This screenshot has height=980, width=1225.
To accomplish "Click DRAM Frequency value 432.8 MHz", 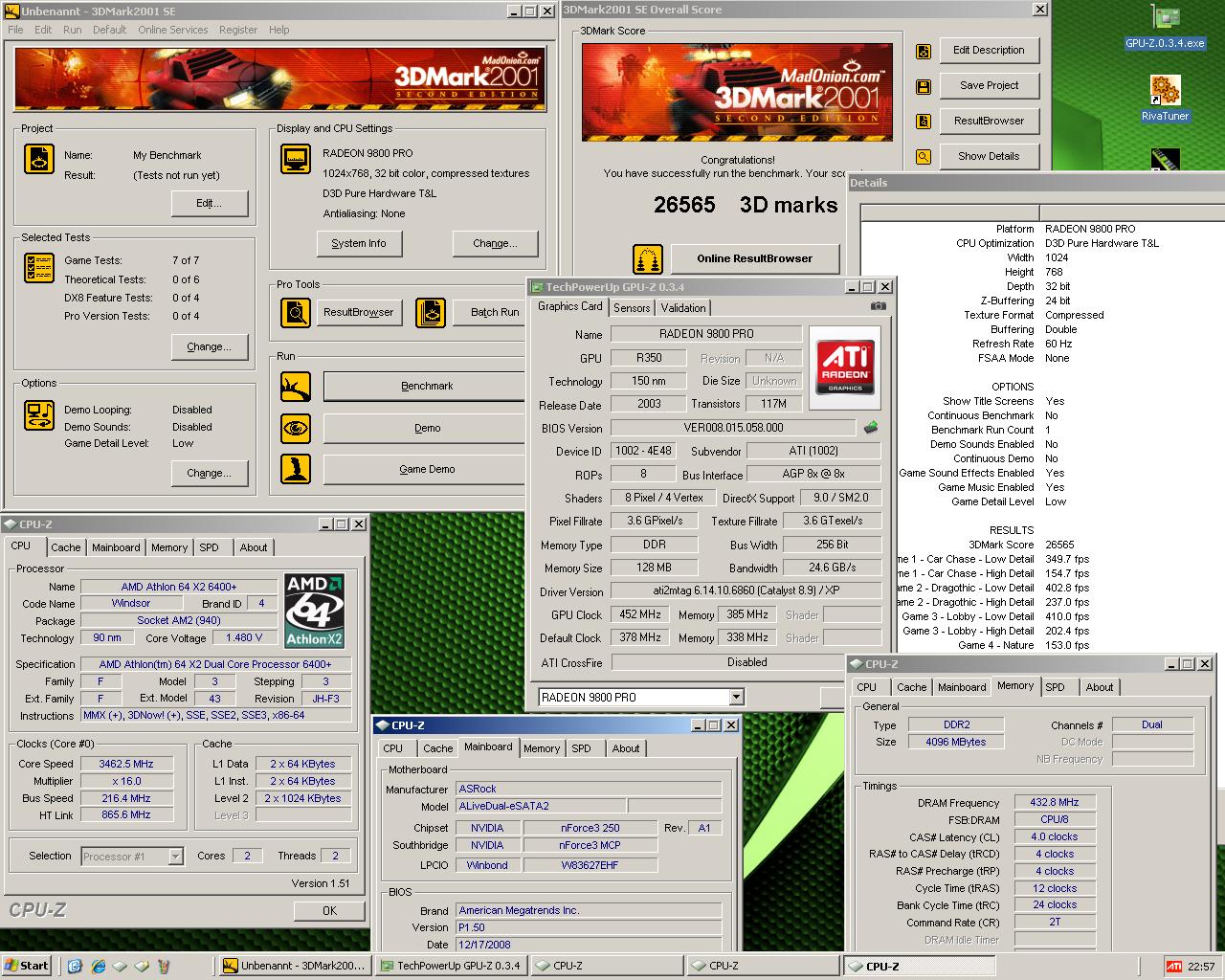I will click(x=1055, y=803).
